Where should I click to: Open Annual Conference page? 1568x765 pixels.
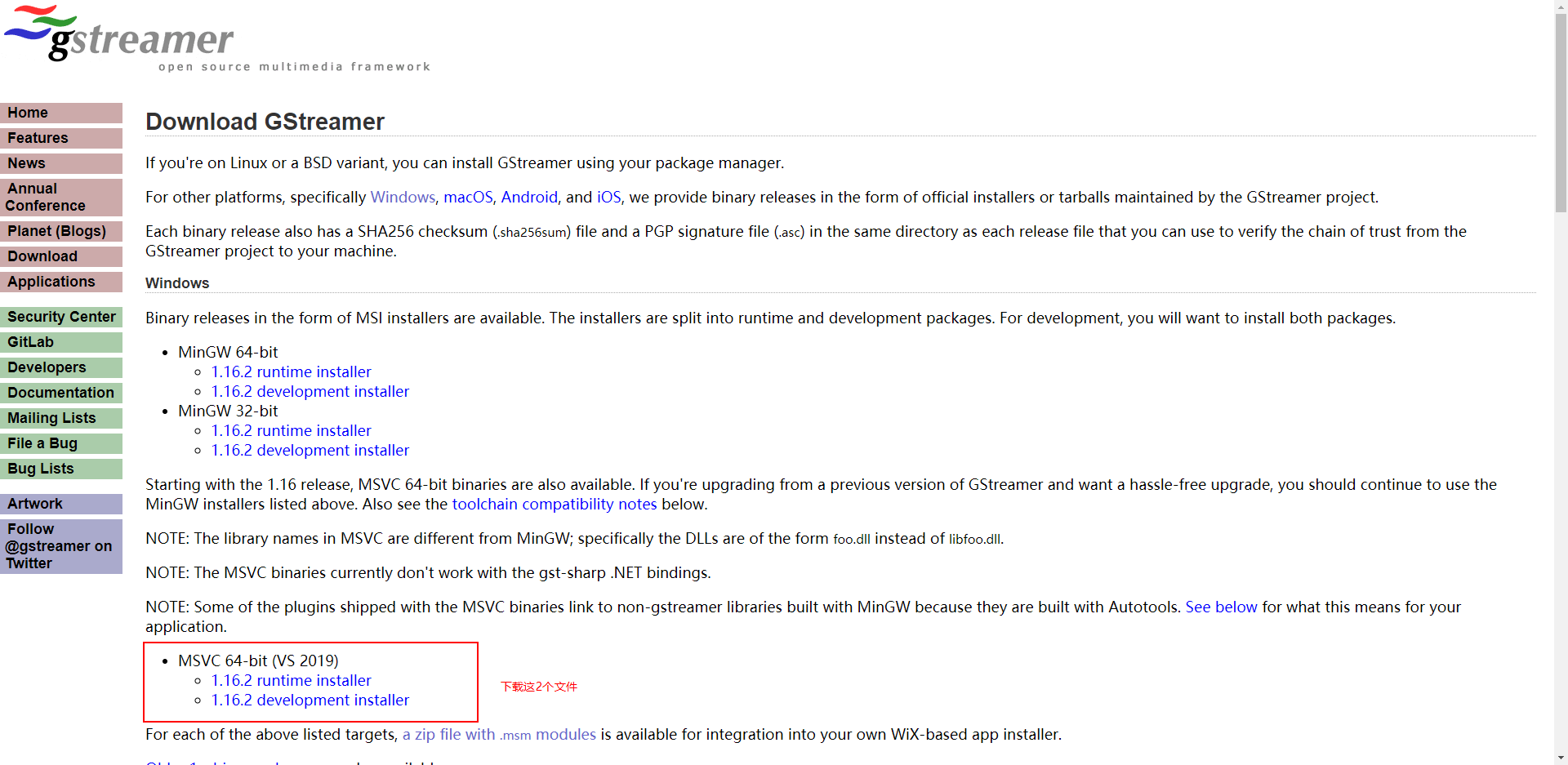pos(61,197)
